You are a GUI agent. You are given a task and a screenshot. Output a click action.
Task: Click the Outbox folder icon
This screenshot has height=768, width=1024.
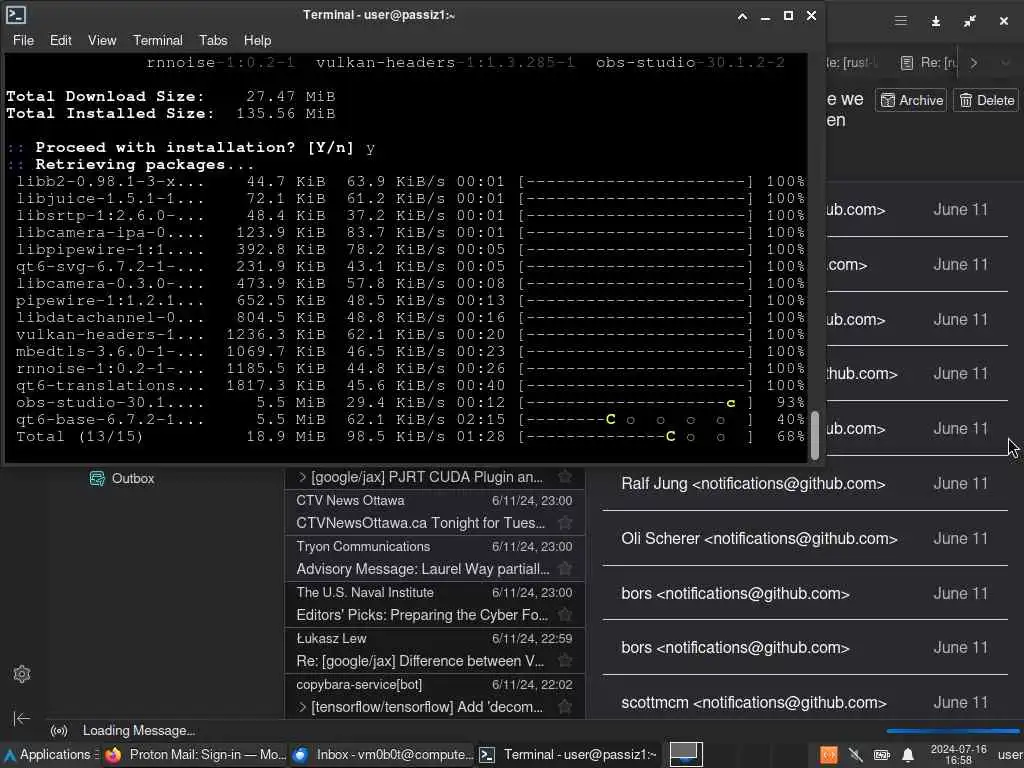point(97,478)
